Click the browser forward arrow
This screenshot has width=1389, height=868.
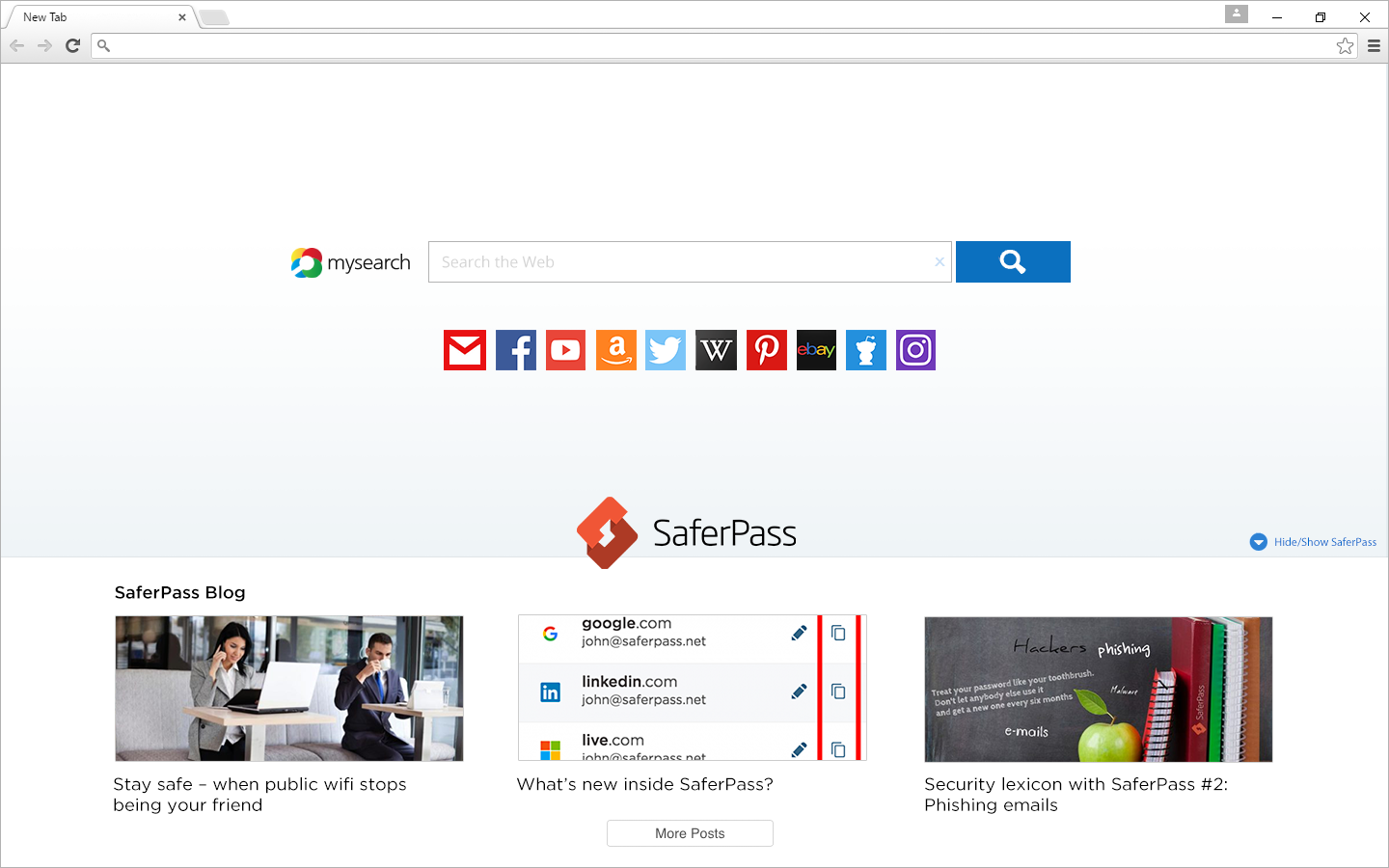(44, 45)
